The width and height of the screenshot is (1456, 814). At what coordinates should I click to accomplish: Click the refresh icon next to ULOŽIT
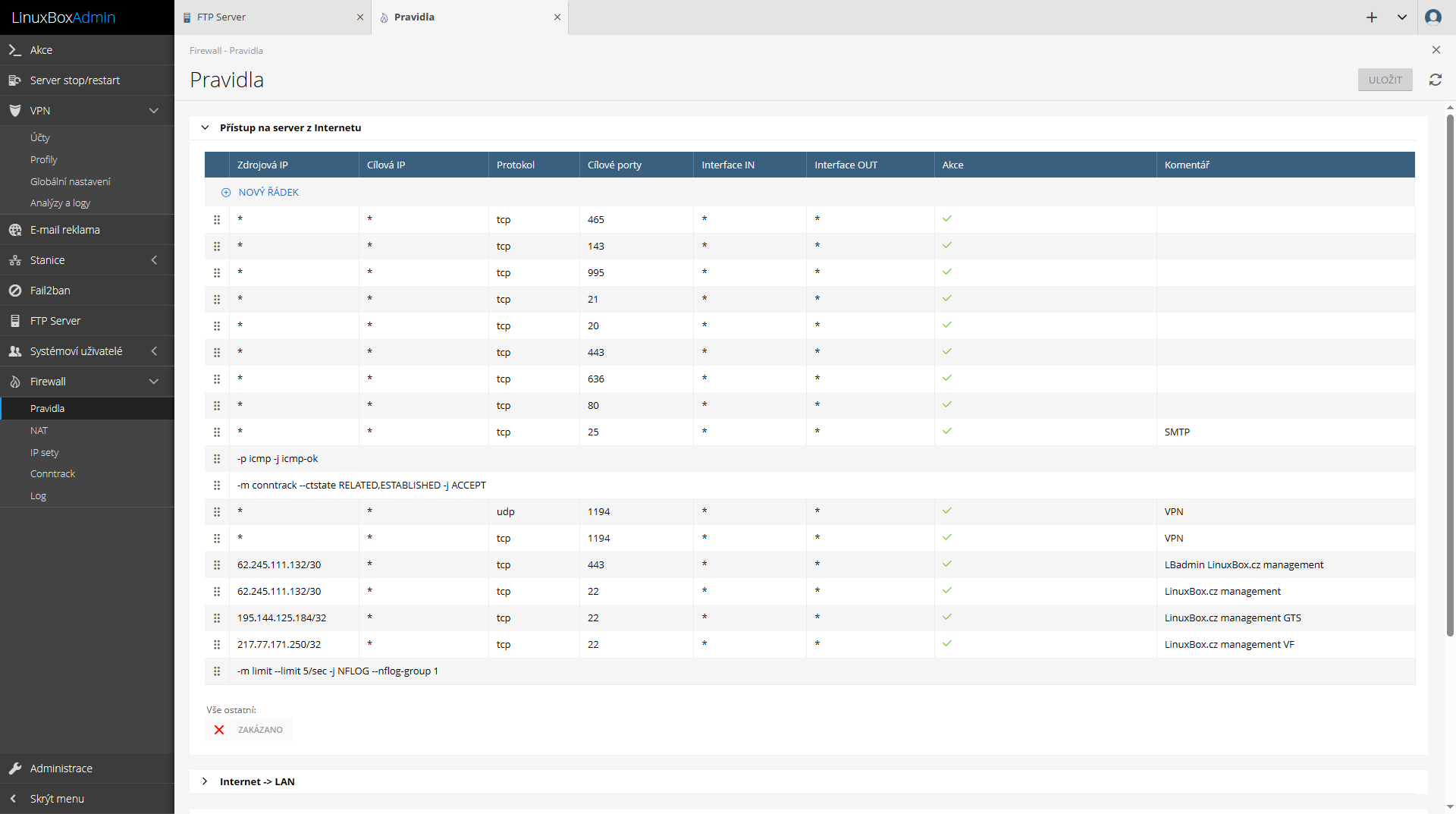[1436, 80]
